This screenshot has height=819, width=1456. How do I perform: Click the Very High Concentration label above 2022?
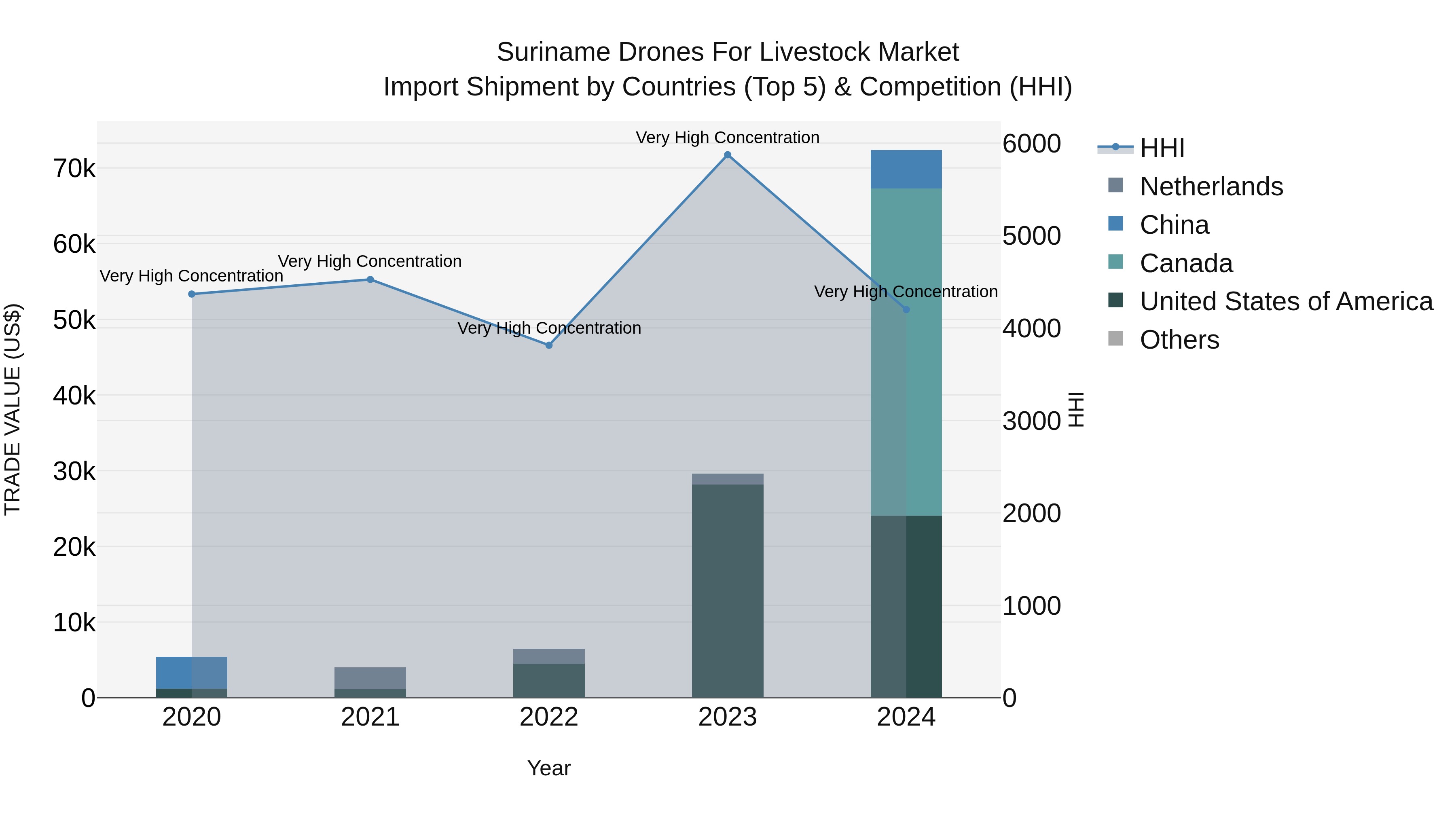(549, 328)
